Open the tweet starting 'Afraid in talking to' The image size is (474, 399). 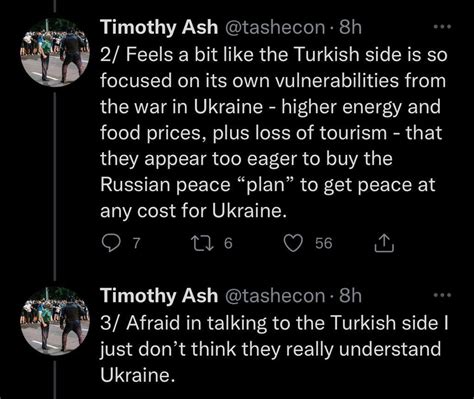(x=273, y=349)
